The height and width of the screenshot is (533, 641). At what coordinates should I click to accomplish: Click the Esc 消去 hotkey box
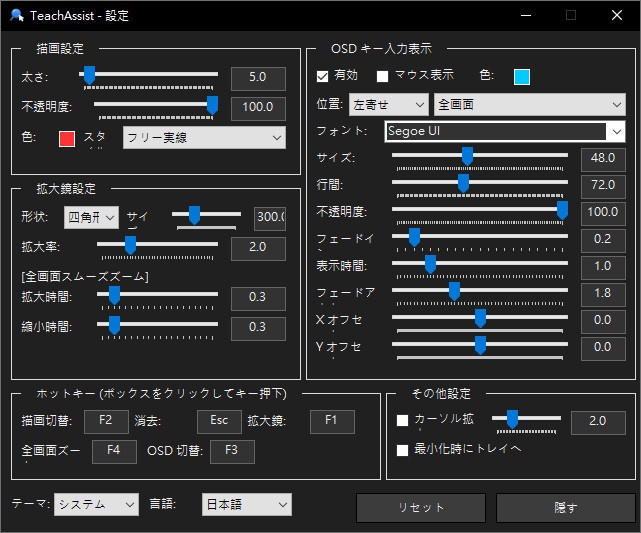(x=220, y=421)
